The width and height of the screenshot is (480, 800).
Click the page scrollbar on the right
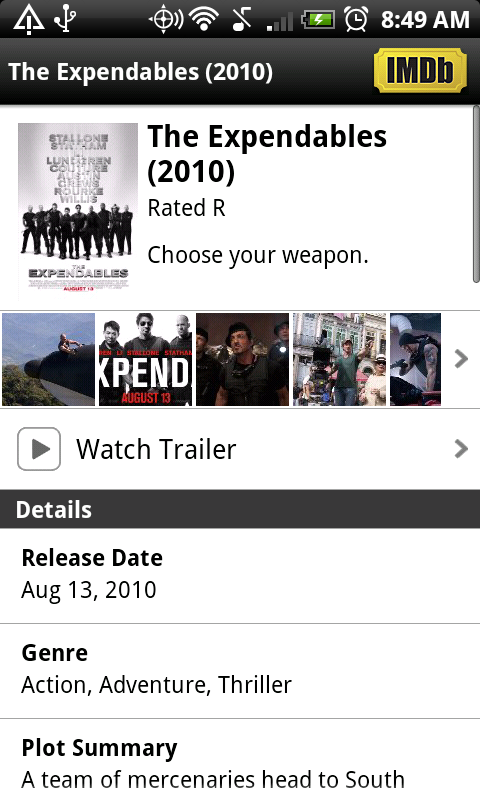(476, 194)
